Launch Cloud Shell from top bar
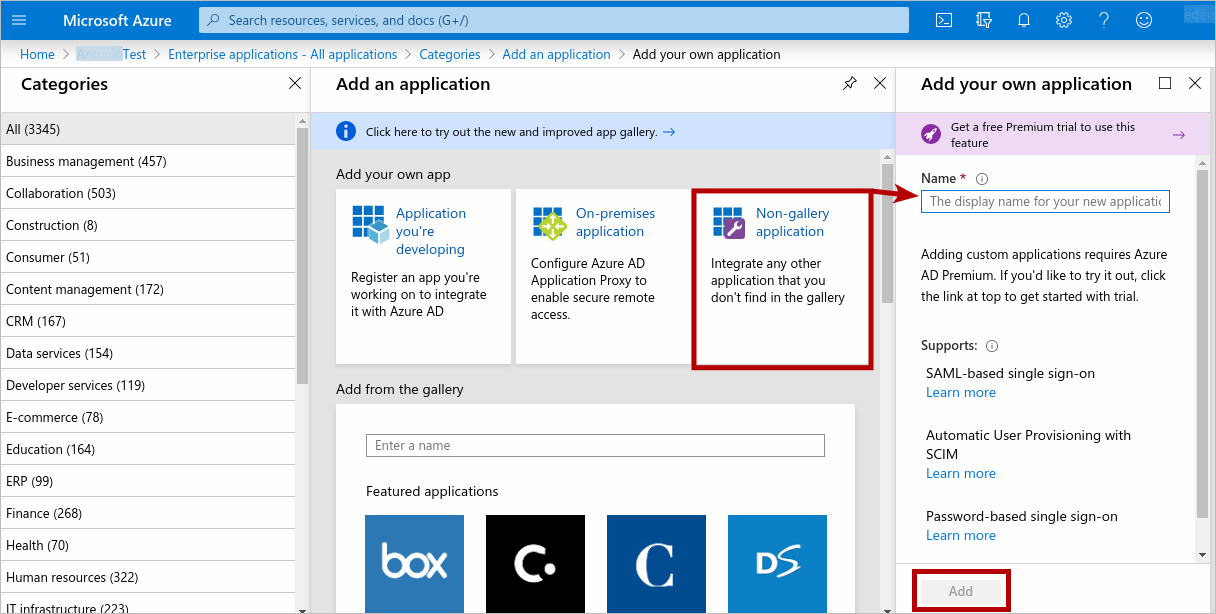Viewport: 1216px width, 614px height. [x=943, y=20]
